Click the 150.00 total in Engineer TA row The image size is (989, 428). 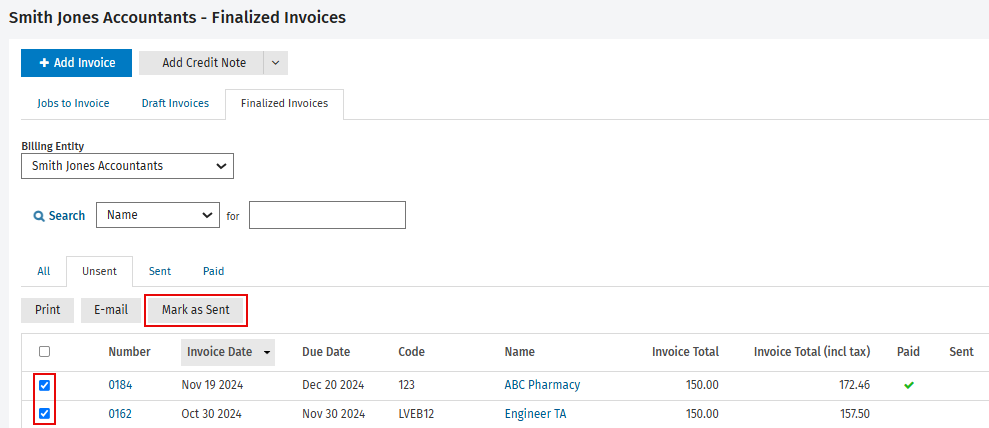(702, 414)
